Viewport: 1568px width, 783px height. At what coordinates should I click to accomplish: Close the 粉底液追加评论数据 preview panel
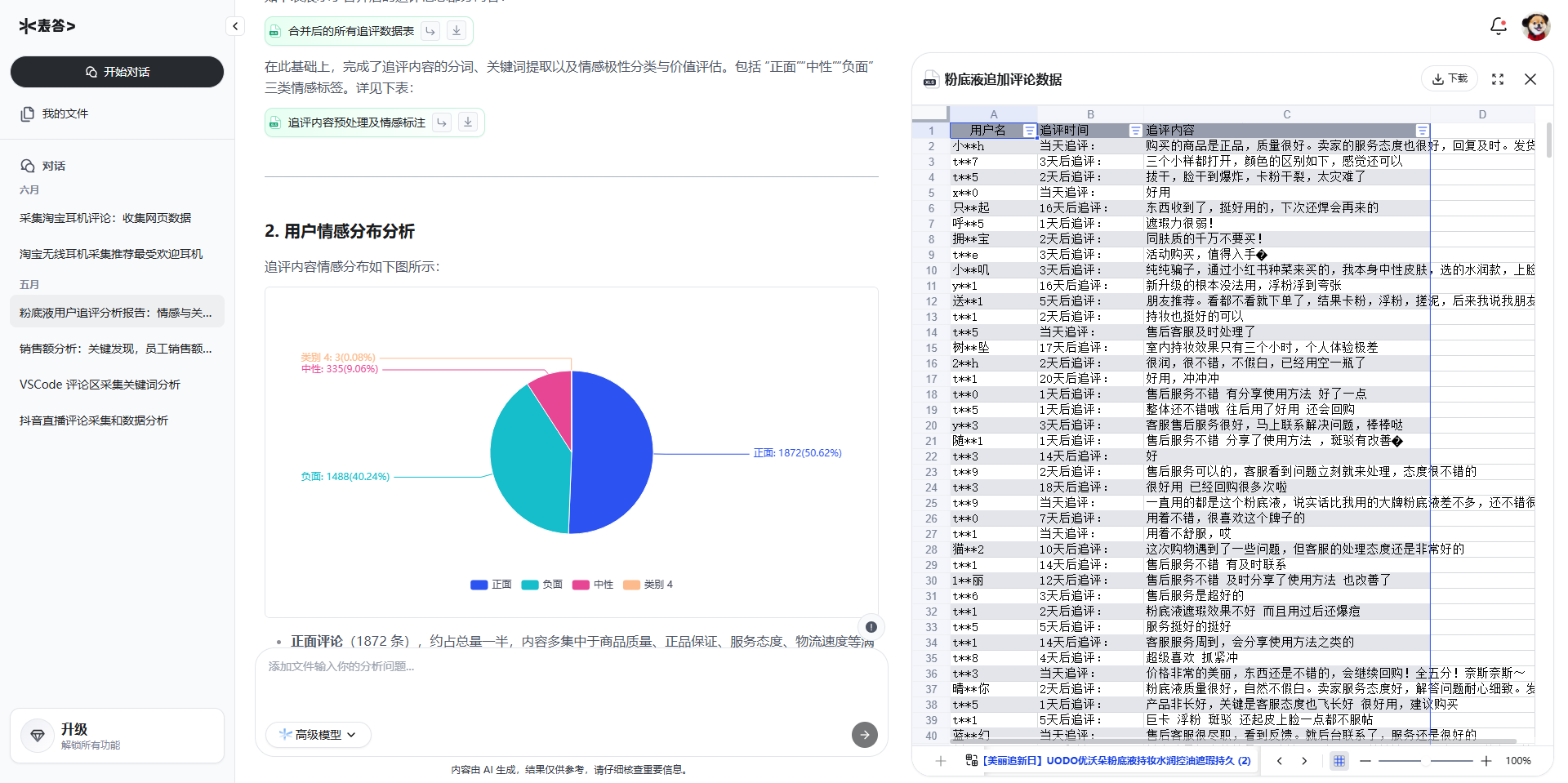pos(1530,79)
